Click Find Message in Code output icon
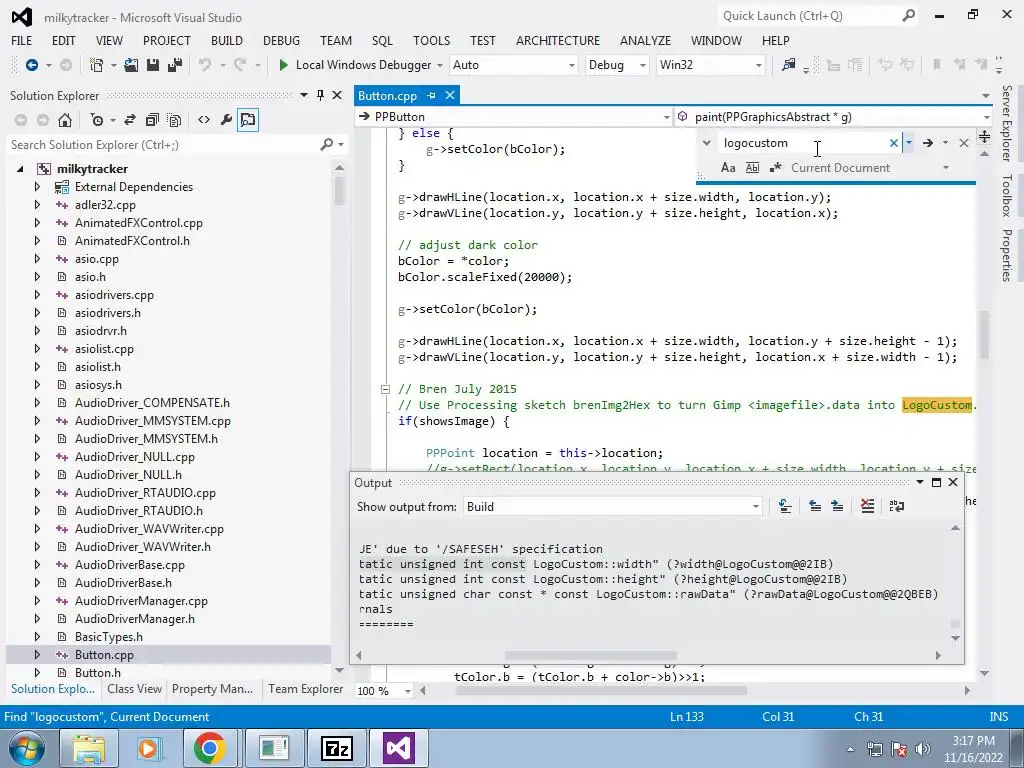1024x768 pixels. click(x=785, y=507)
